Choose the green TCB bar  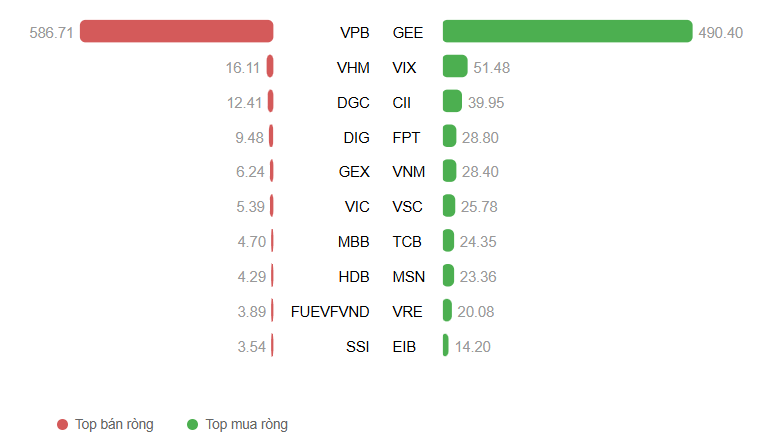(448, 241)
